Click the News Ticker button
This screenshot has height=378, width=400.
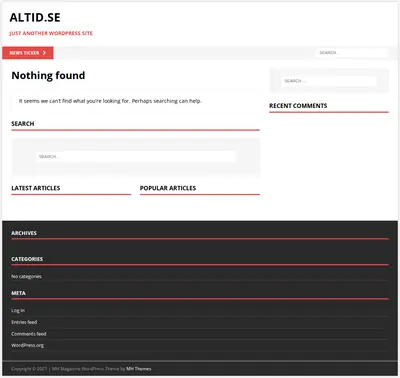click(x=28, y=53)
